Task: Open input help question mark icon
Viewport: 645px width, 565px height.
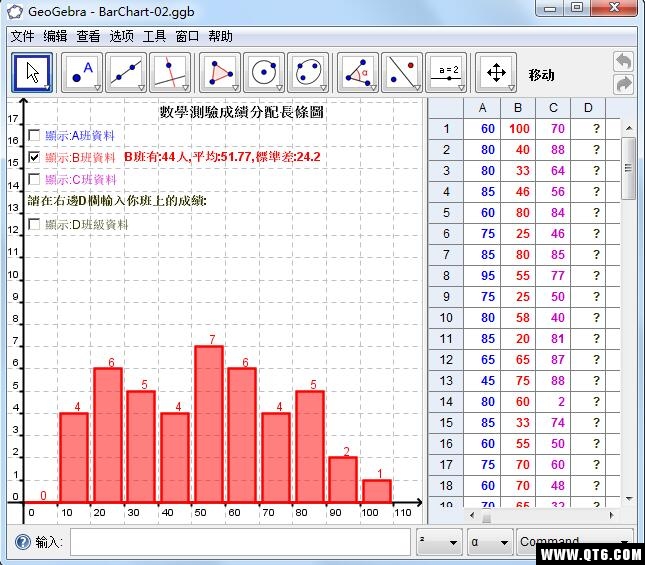Action: [x=23, y=542]
